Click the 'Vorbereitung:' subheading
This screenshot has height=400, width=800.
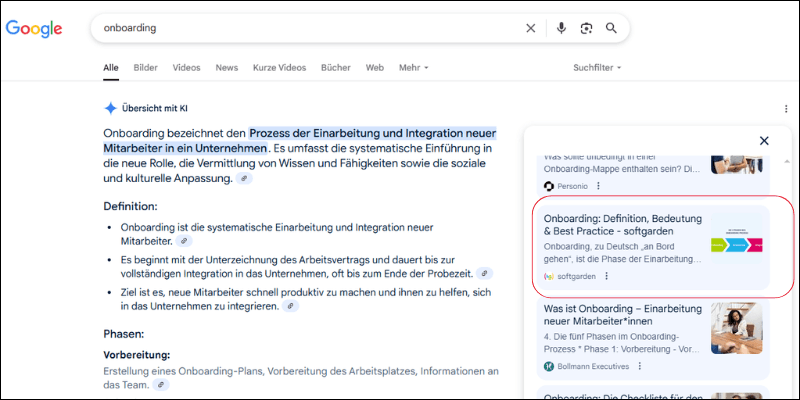tap(137, 355)
